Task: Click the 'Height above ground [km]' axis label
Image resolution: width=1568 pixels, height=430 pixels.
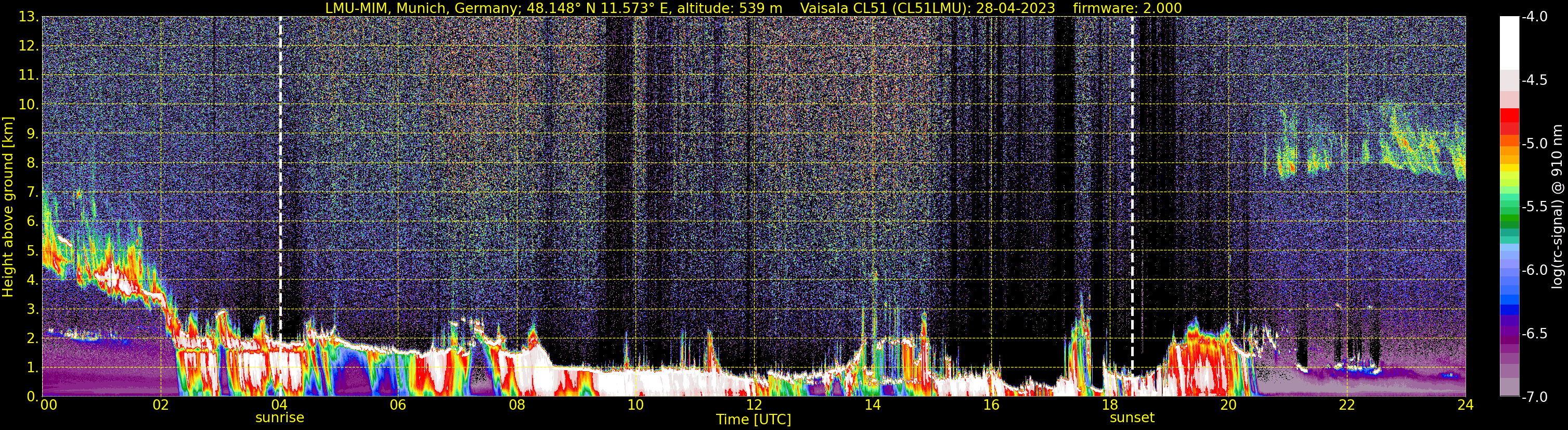Action: pos(8,207)
